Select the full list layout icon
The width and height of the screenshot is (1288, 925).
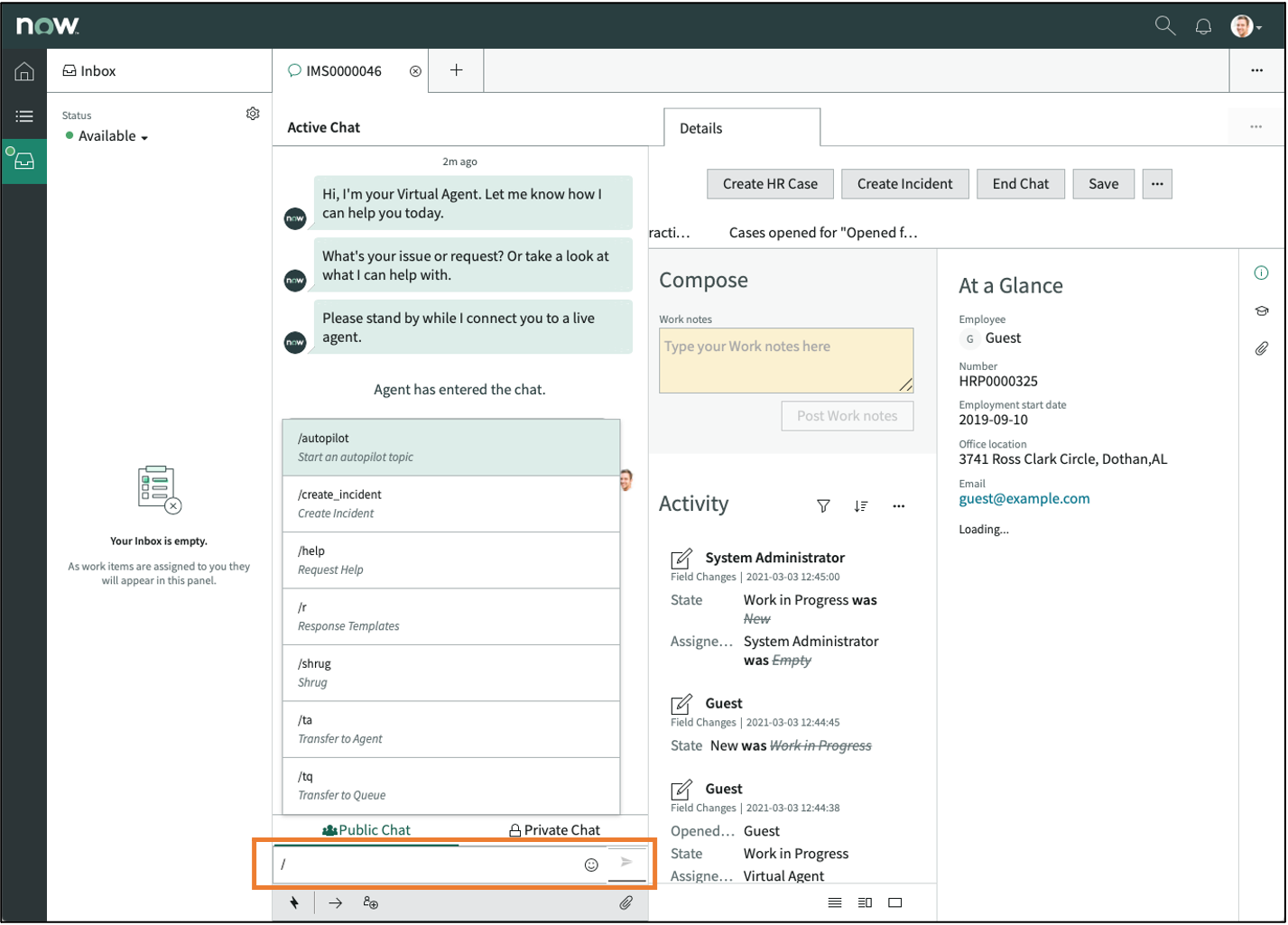tap(835, 903)
